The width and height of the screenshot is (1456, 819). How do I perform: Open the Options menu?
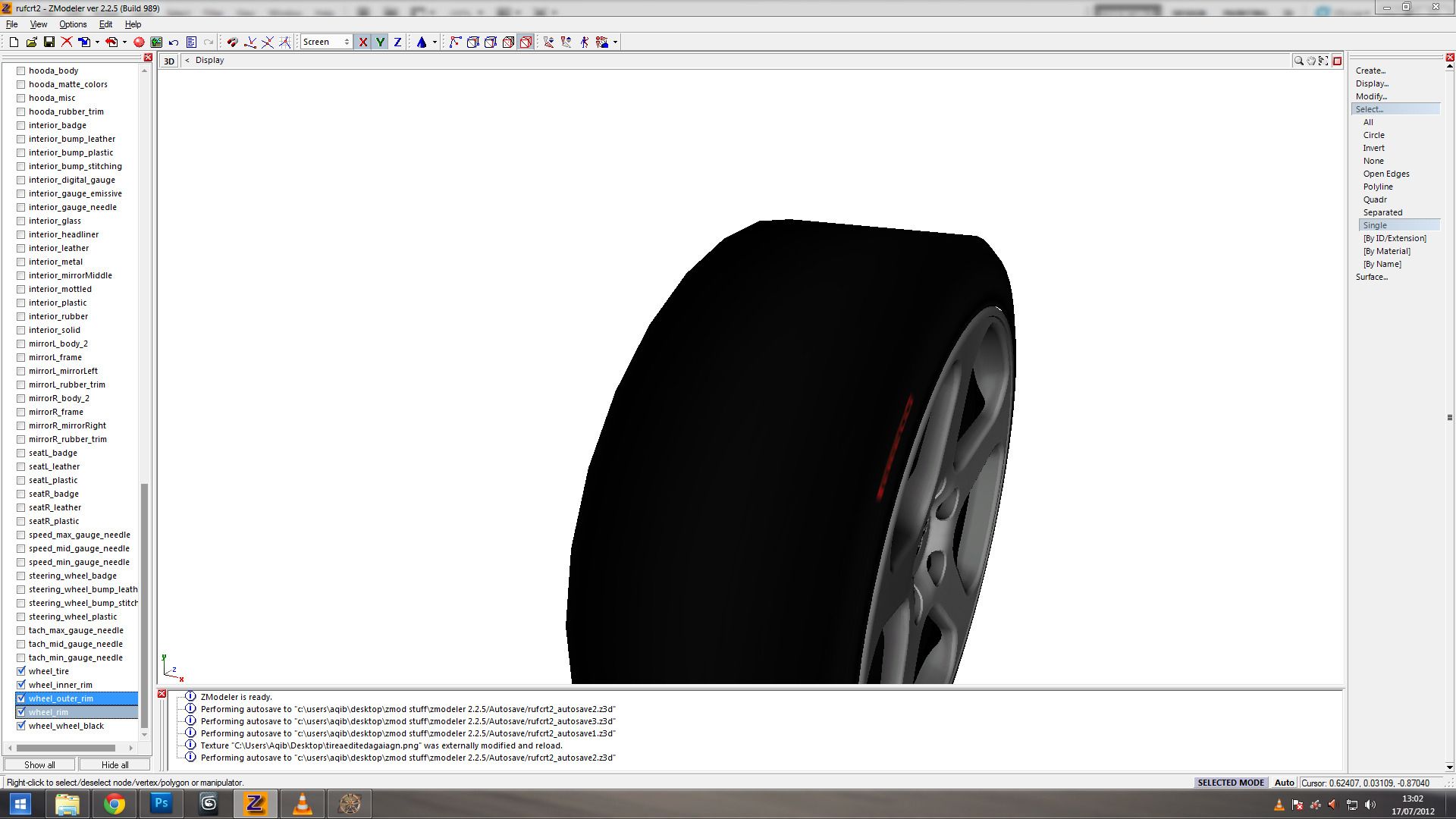click(73, 24)
